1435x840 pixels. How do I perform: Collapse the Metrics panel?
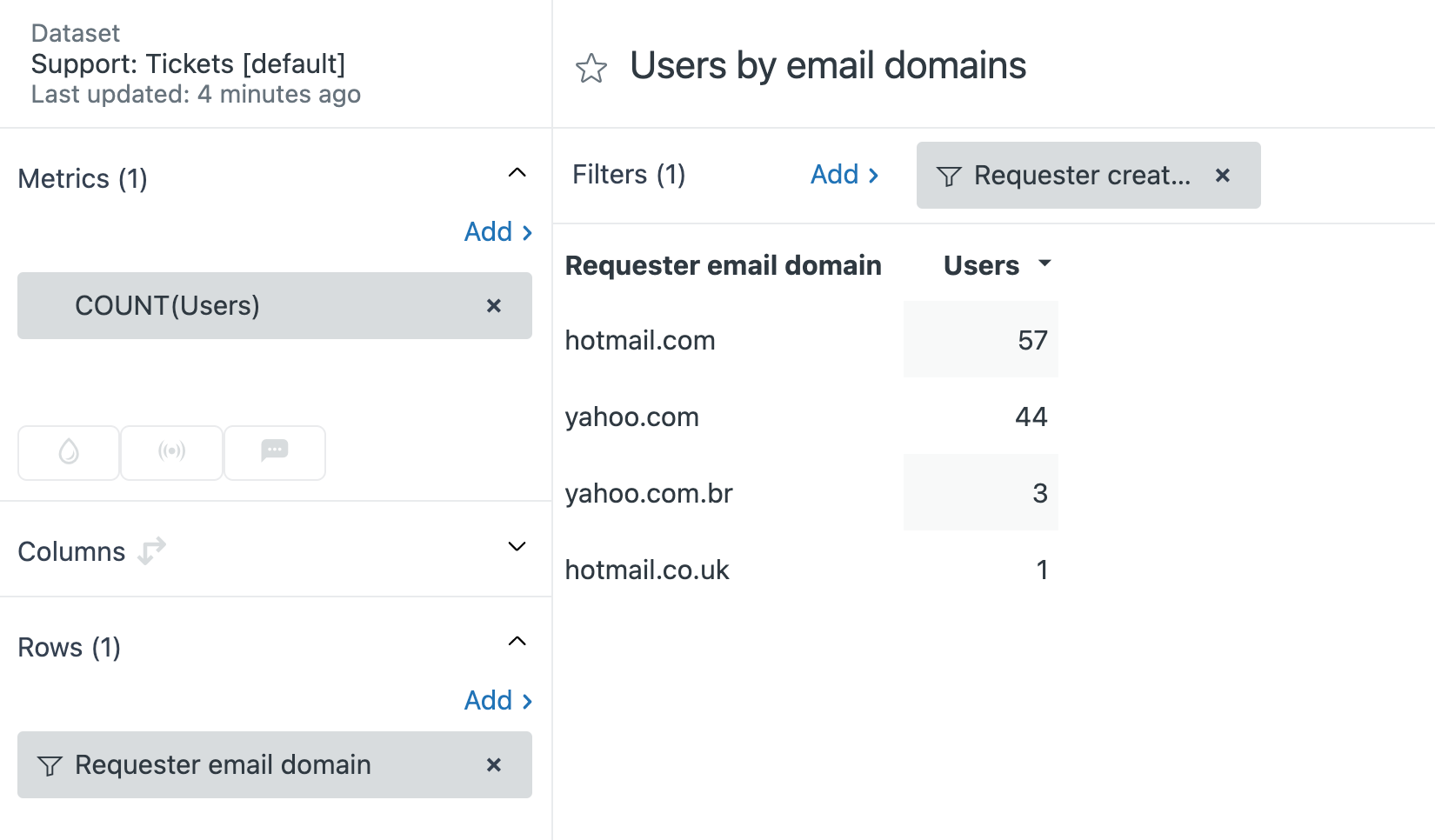coord(517,172)
